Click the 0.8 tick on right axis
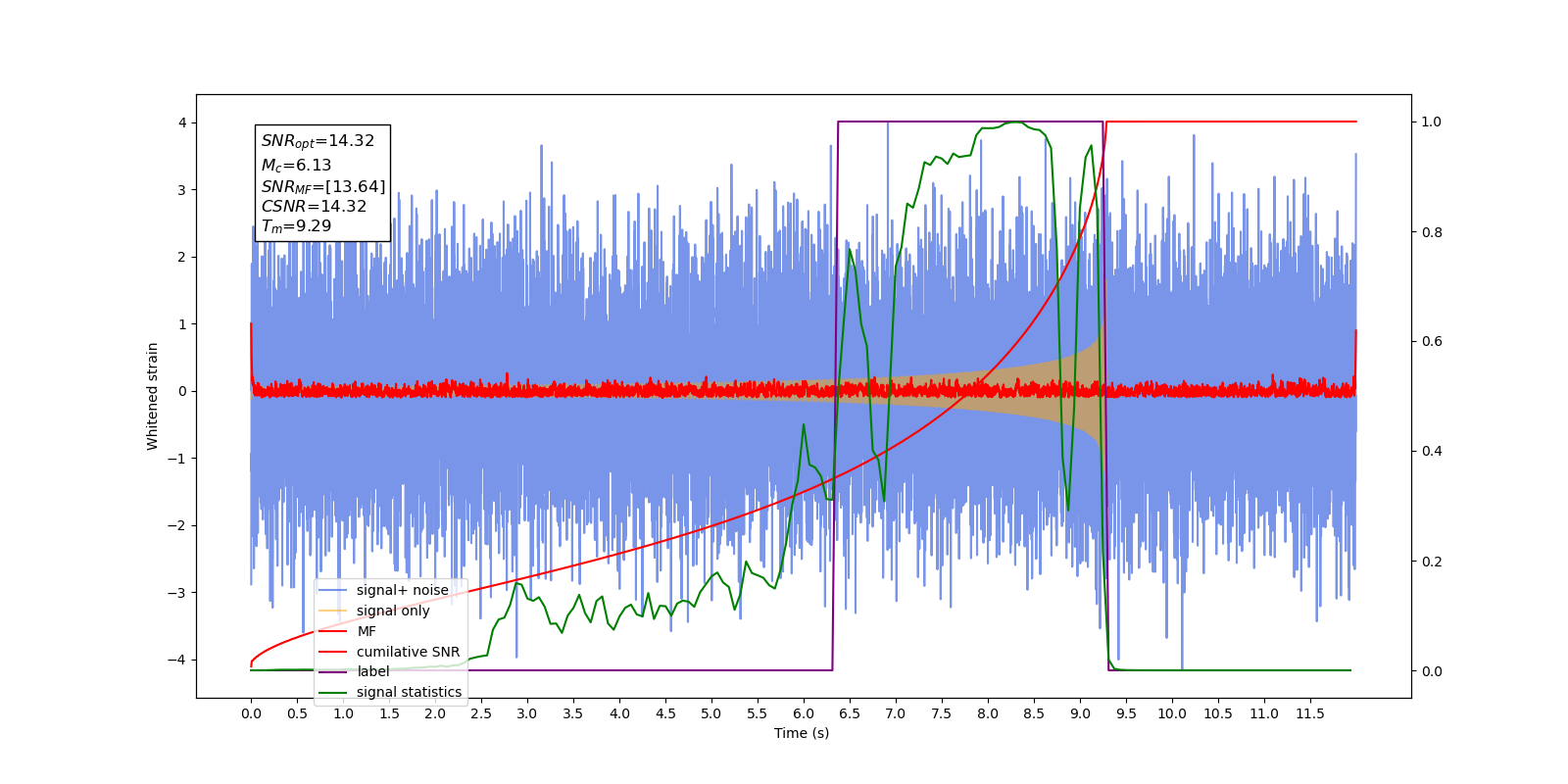The width and height of the screenshot is (1568, 784). (x=1432, y=232)
